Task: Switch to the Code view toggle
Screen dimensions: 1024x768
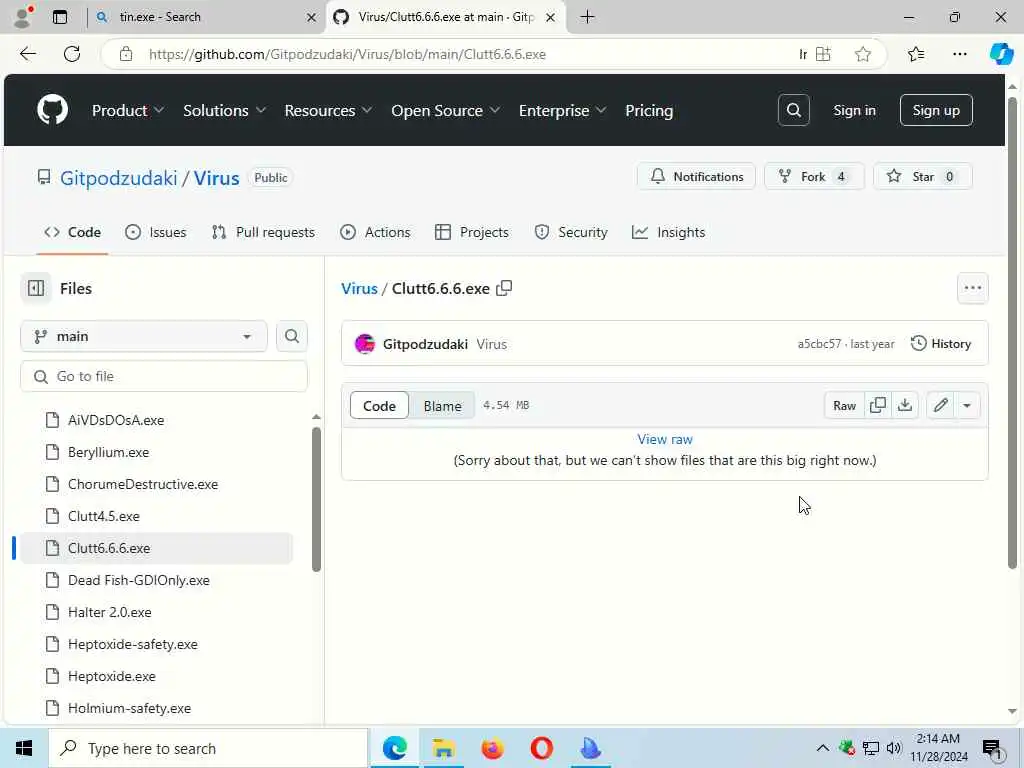Action: tap(379, 406)
